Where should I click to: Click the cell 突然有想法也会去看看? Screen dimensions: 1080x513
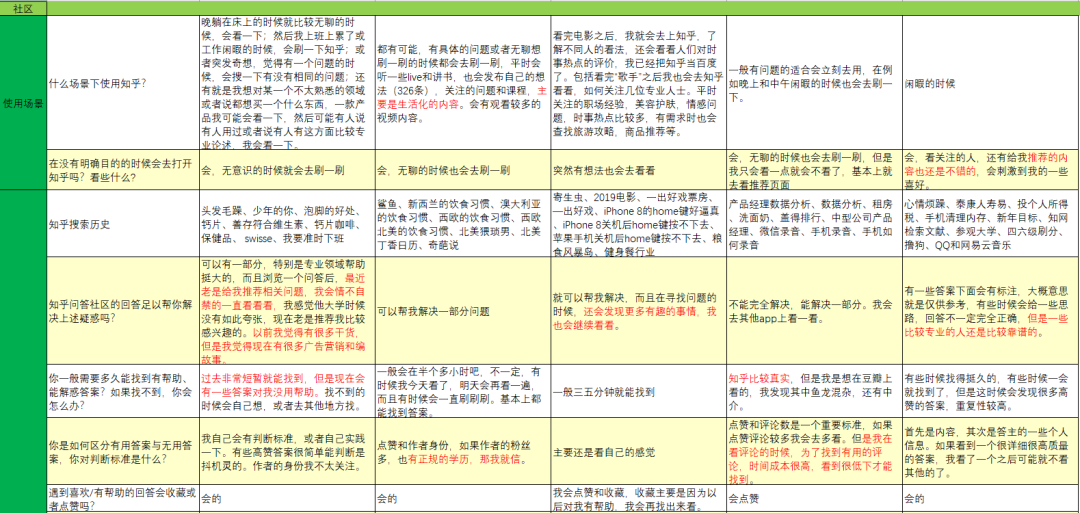tap(638, 169)
